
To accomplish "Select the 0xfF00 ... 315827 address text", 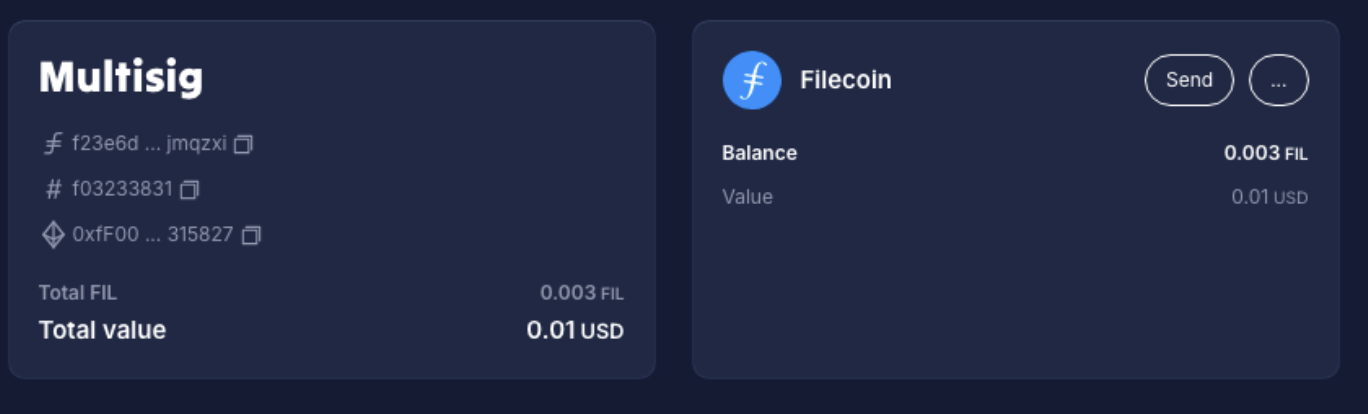I will 152,235.
